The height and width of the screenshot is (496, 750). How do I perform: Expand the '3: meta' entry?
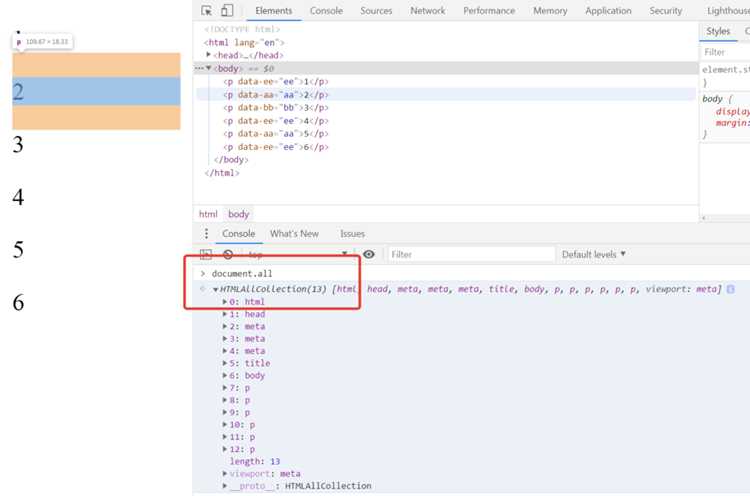[x=224, y=339]
